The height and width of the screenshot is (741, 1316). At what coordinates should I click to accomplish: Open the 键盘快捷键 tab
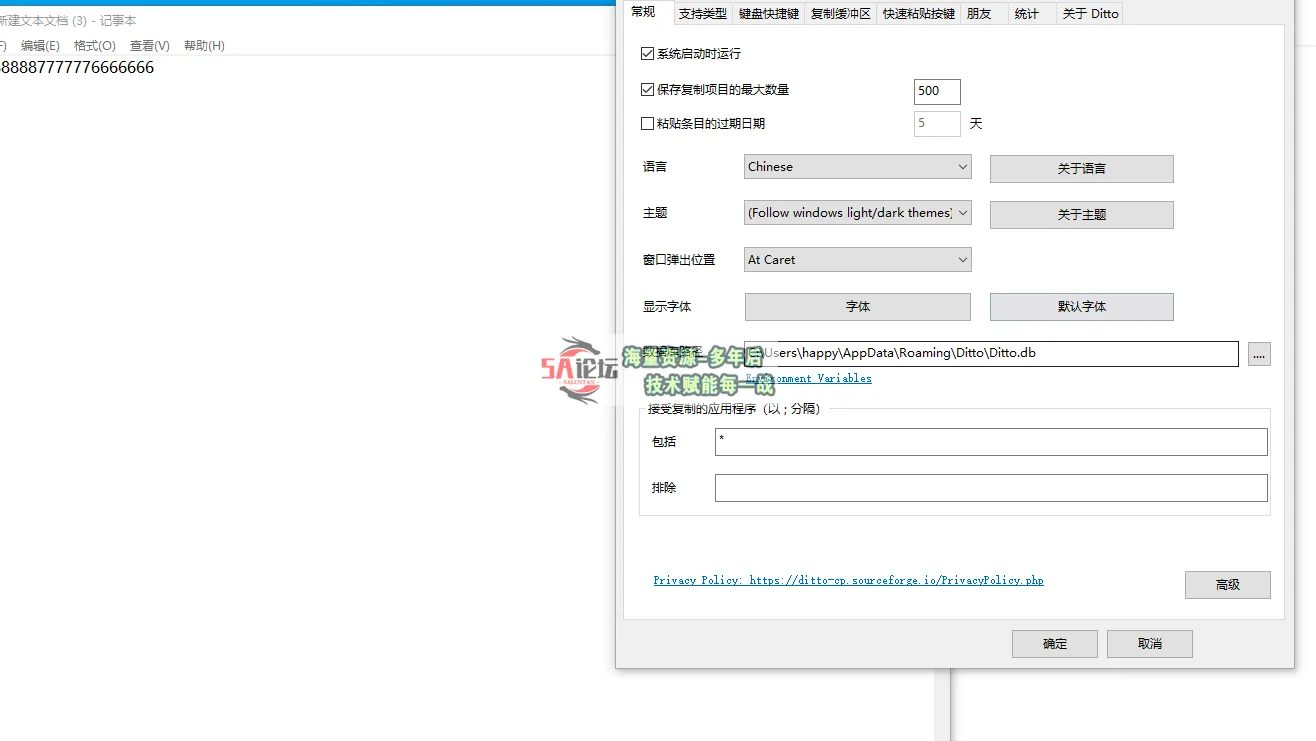click(768, 13)
